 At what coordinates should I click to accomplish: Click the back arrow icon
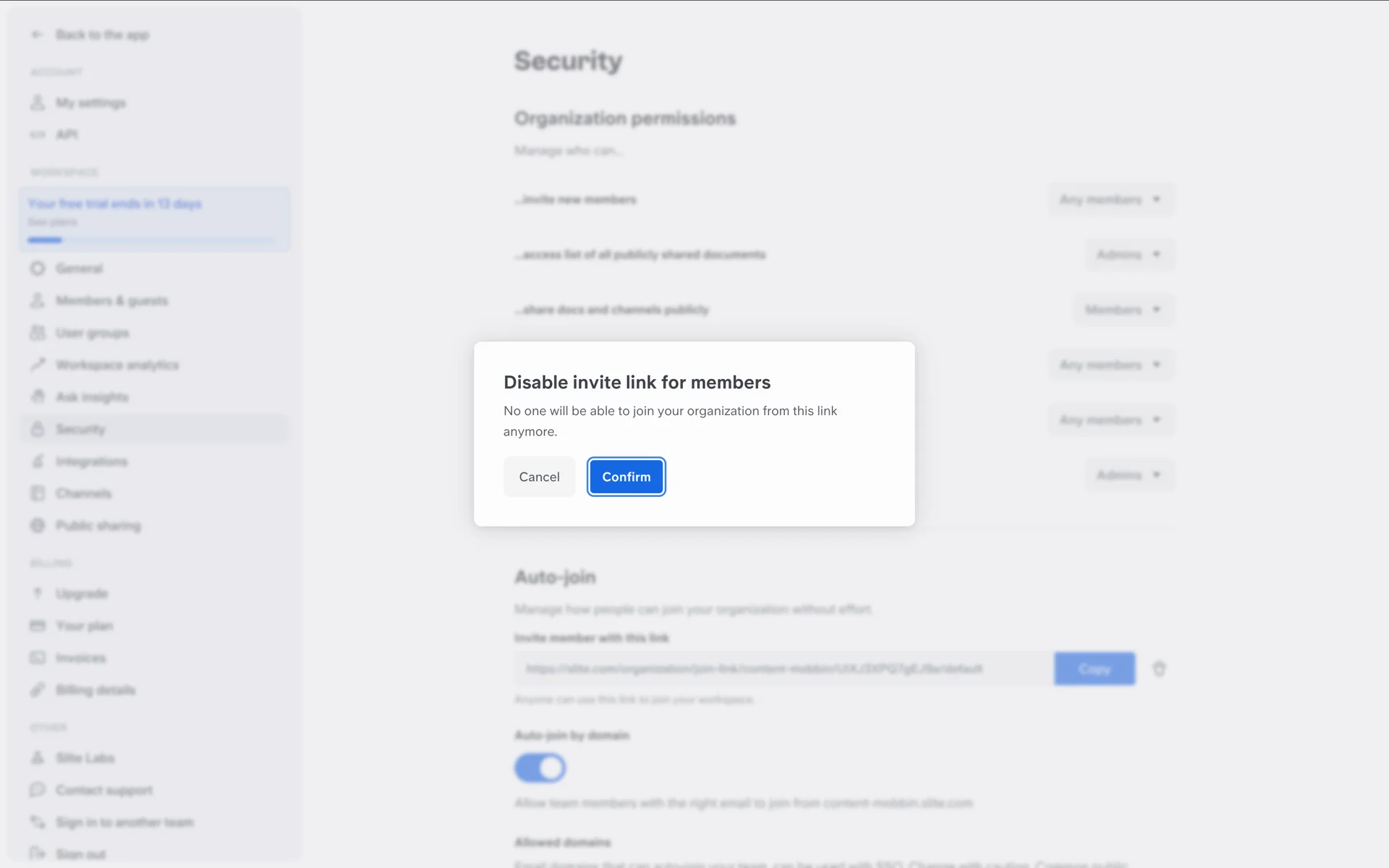(38, 35)
